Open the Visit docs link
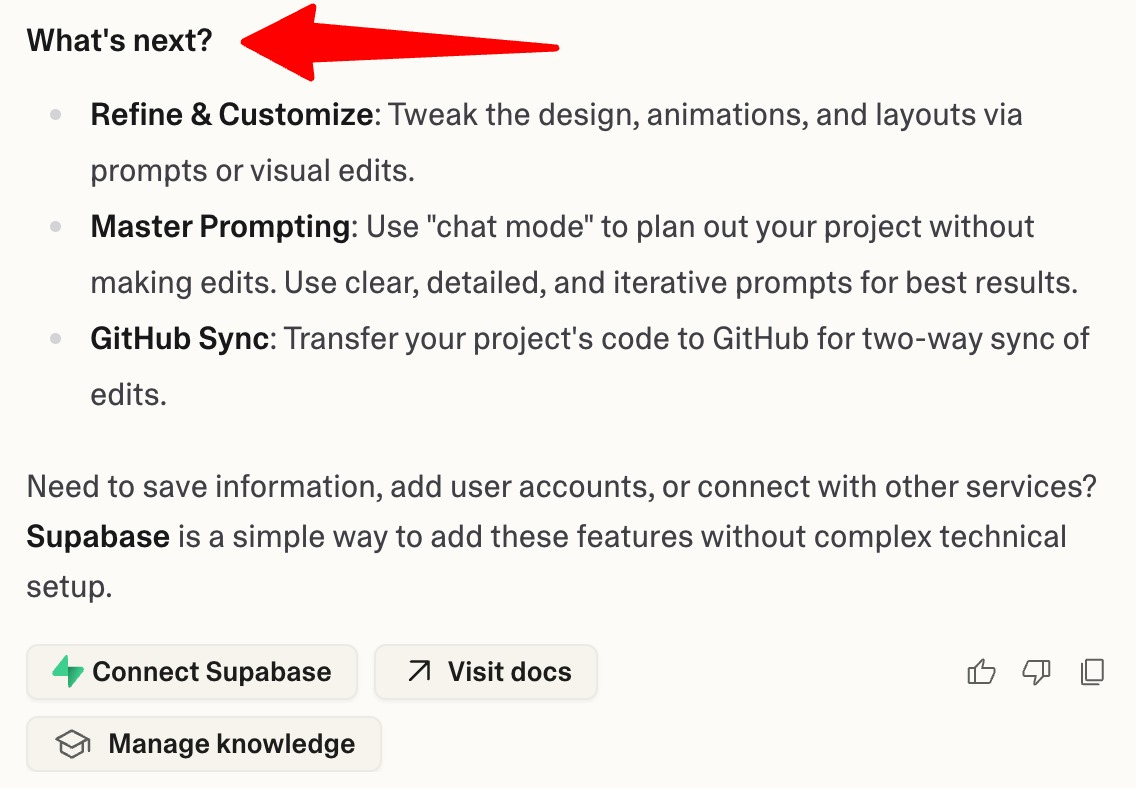This screenshot has height=788, width=1136. click(x=485, y=671)
